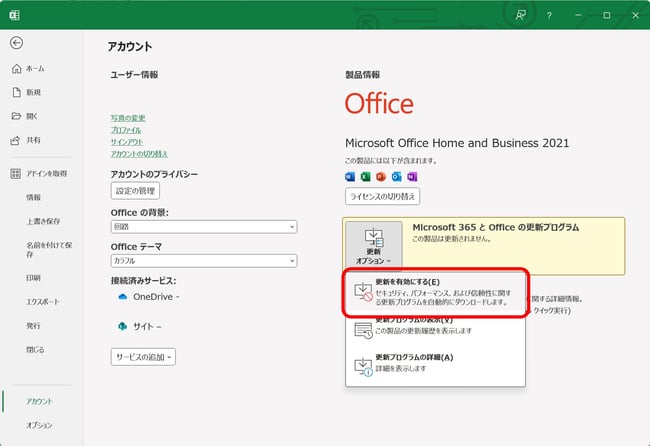Click the アカウント page heading
This screenshot has width=650, height=446.
(x=130, y=46)
